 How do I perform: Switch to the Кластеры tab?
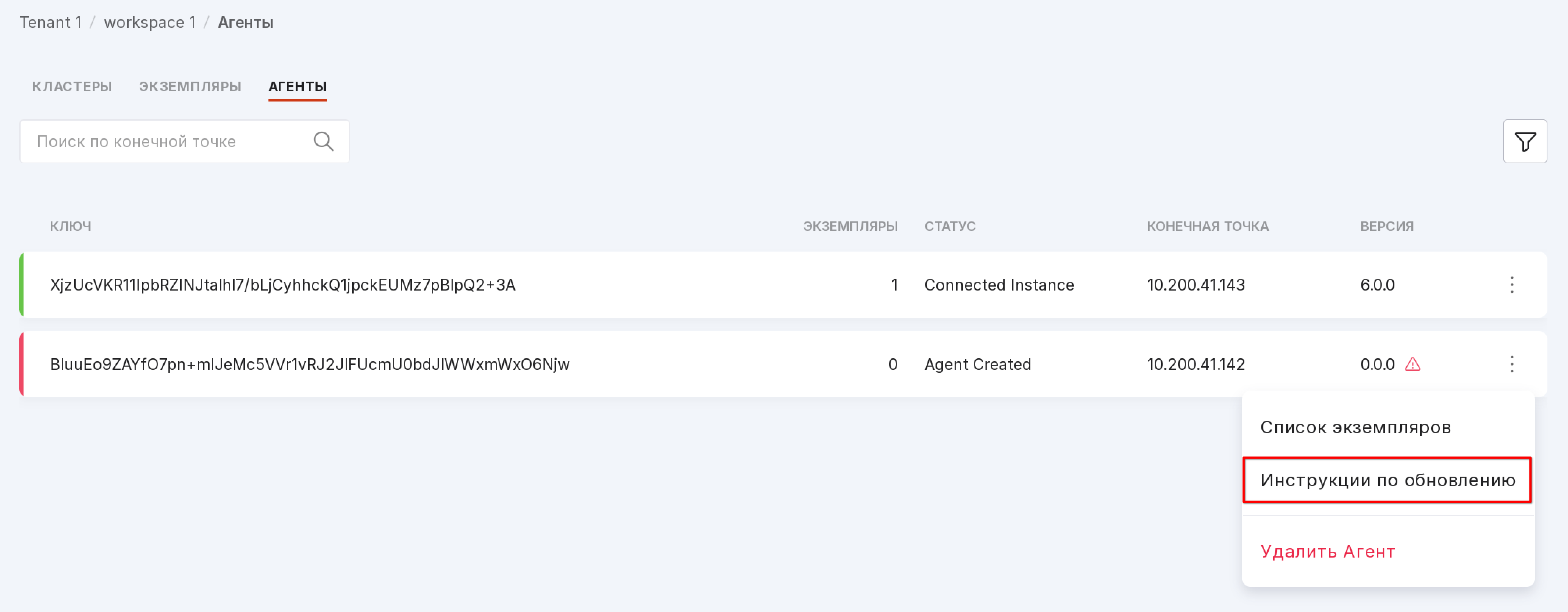tap(72, 86)
